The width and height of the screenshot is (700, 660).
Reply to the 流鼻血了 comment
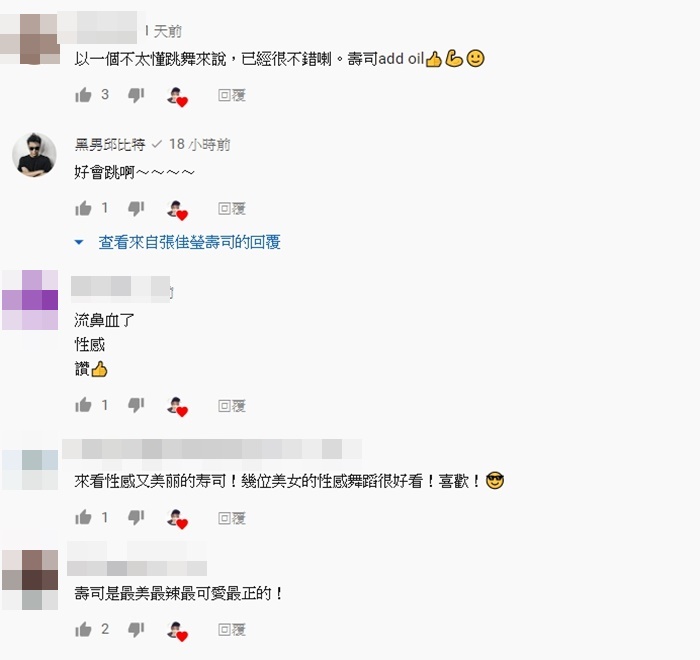click(x=232, y=405)
